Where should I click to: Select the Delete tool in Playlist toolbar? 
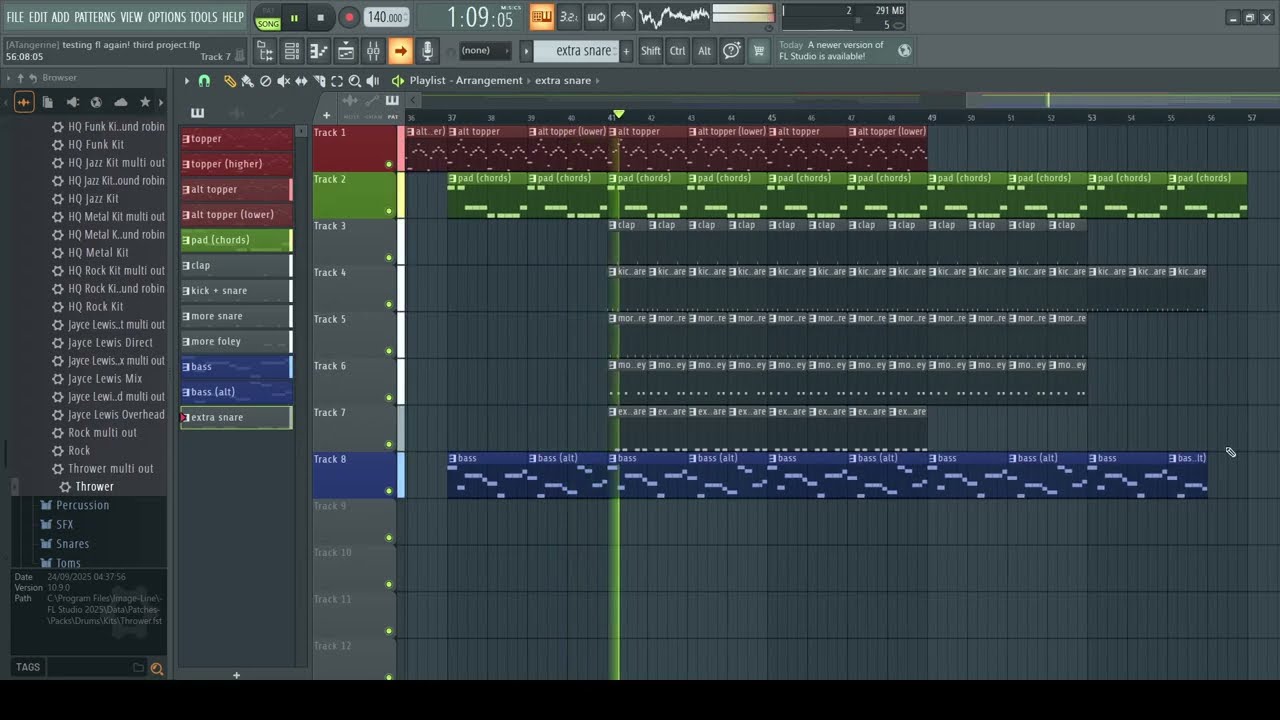tap(265, 81)
